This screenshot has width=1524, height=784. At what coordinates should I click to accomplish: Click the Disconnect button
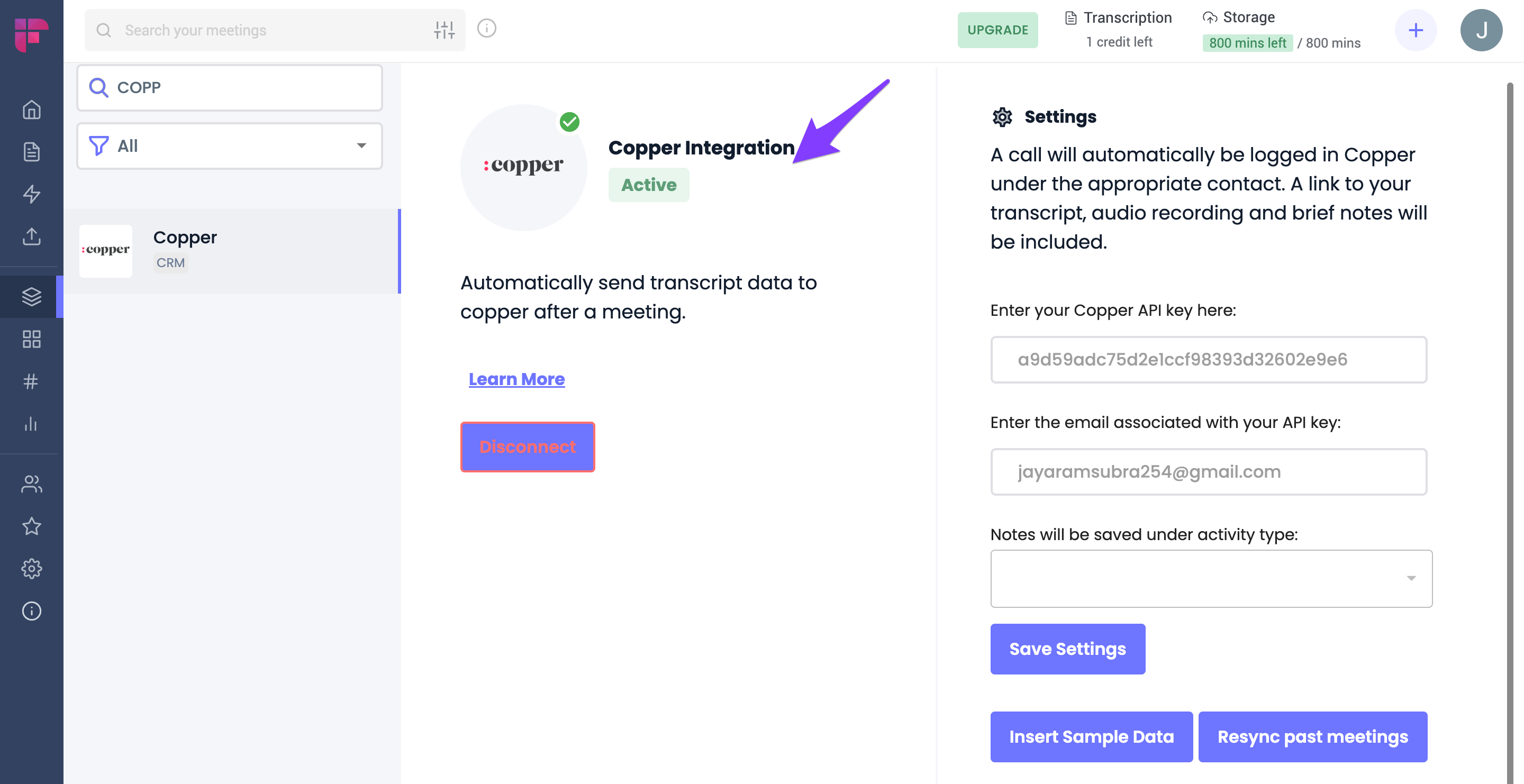tap(527, 446)
